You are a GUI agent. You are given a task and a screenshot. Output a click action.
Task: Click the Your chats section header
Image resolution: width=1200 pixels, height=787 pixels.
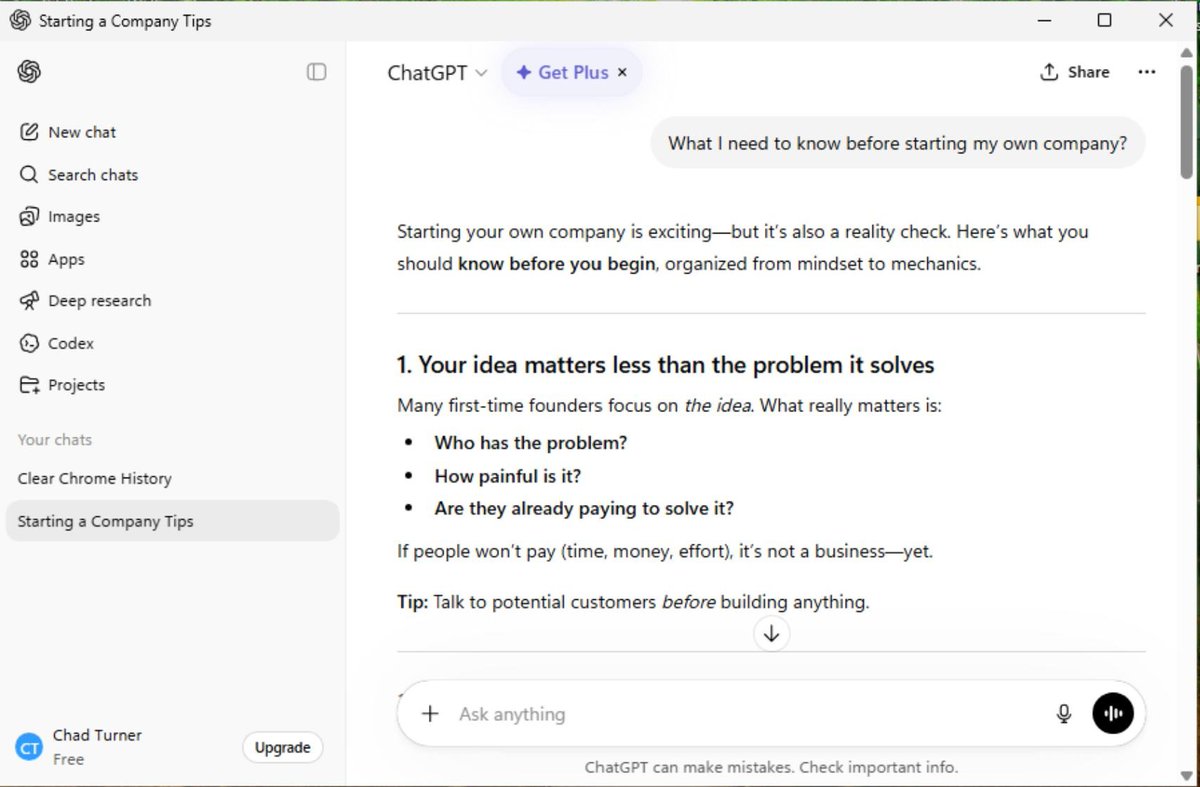(55, 440)
